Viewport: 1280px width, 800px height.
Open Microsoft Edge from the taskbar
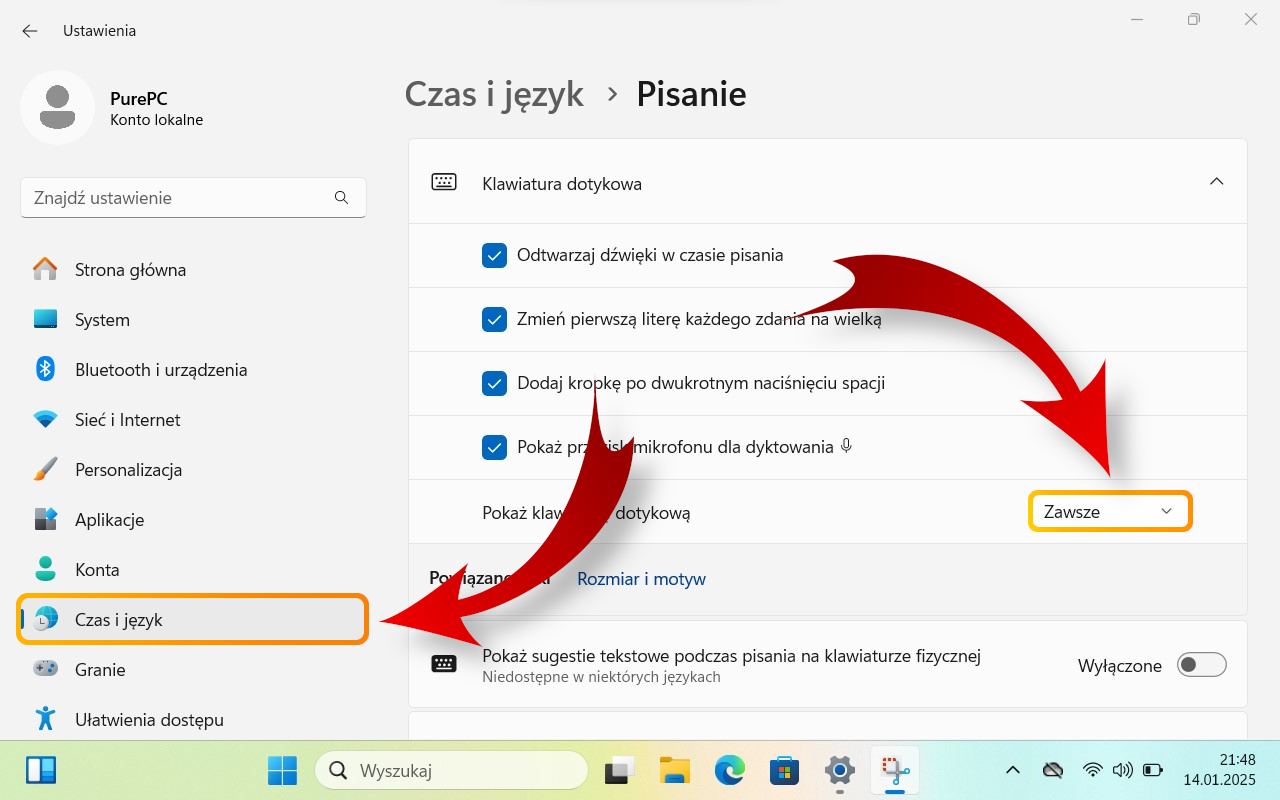pyautogui.click(x=729, y=770)
